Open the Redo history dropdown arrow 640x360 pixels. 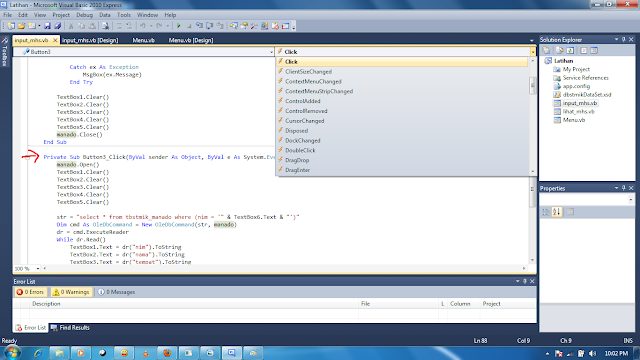[x=167, y=26]
